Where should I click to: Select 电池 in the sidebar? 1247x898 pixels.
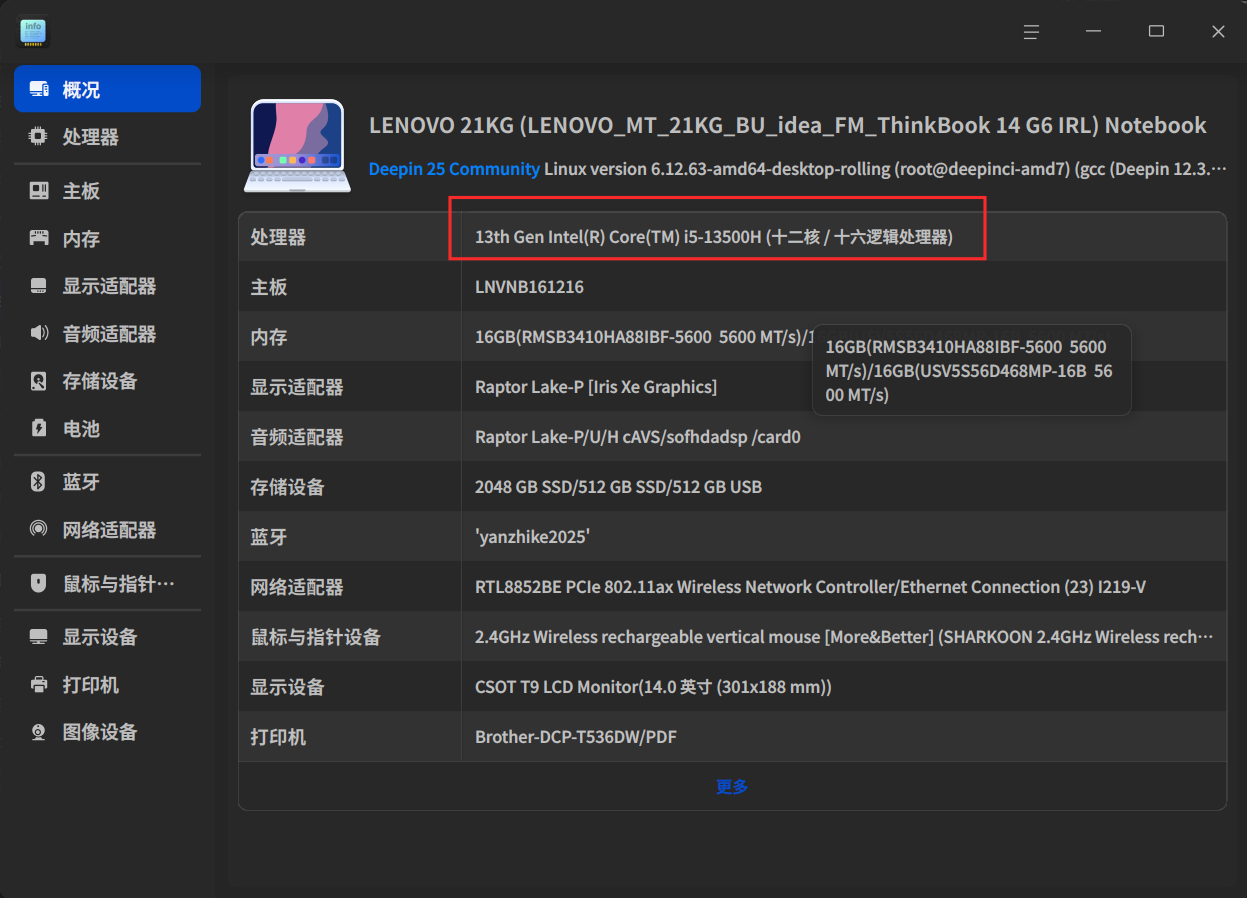tap(107, 429)
